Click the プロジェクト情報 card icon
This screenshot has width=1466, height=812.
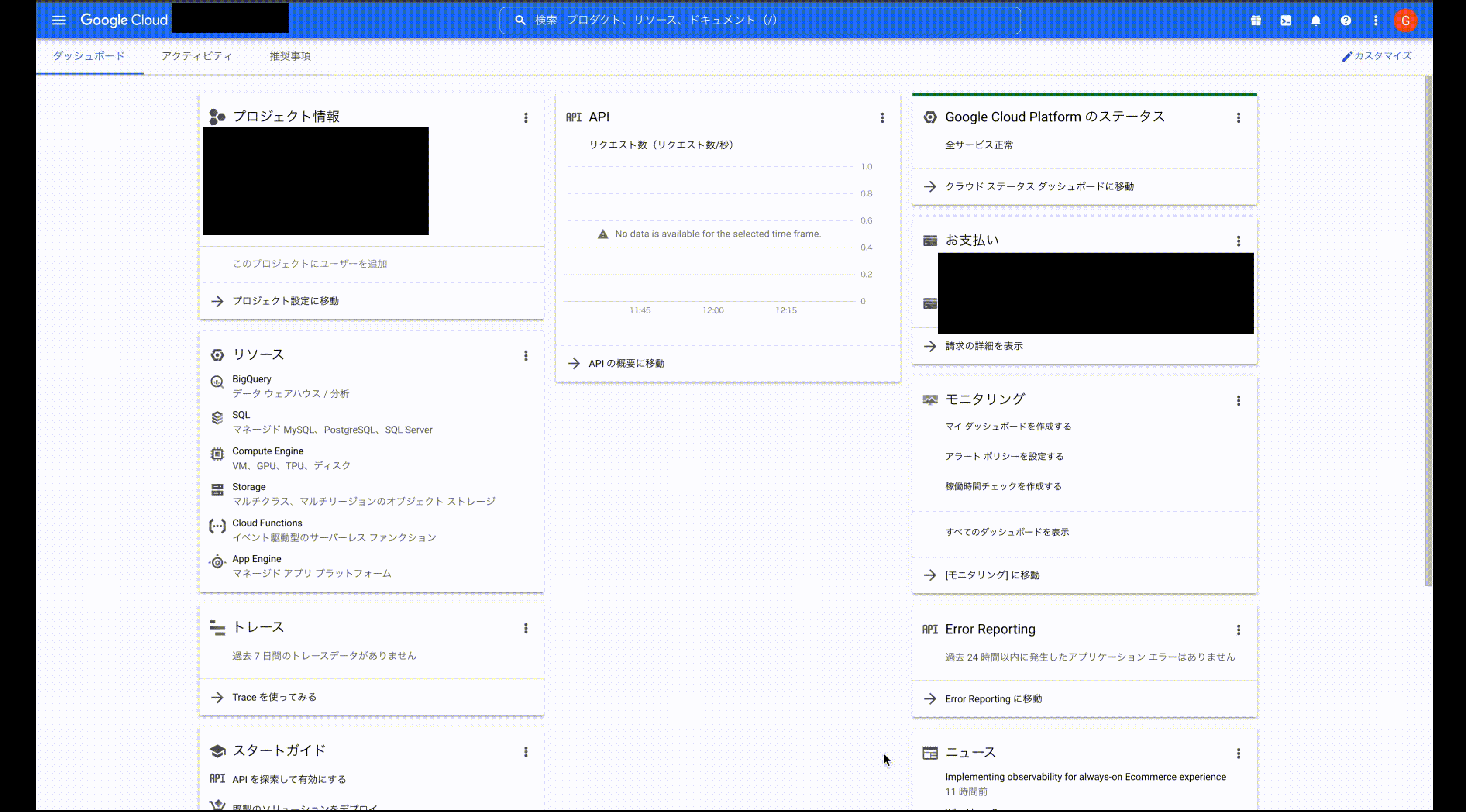coord(217,117)
